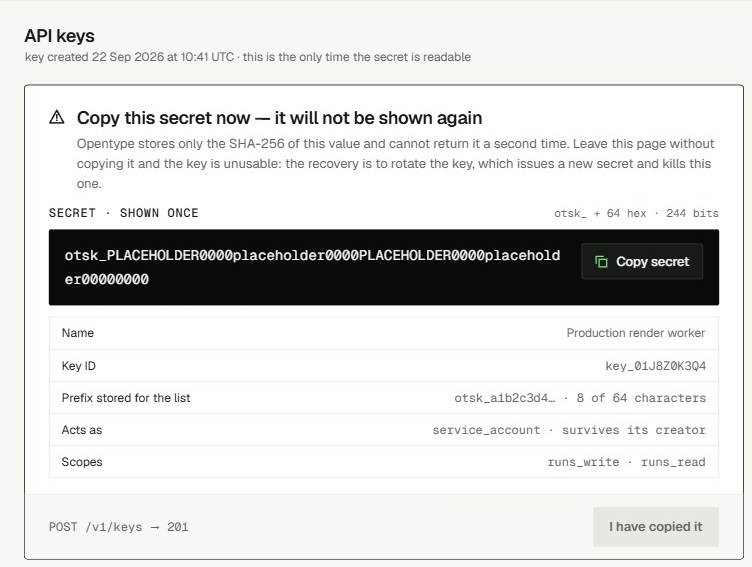Select the key_01J8Z0K3Q4 identifier

655,366
